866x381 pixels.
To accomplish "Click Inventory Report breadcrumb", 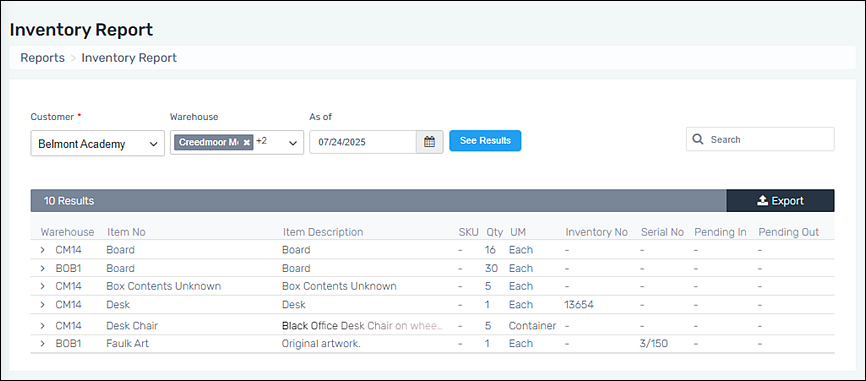I will tap(129, 58).
